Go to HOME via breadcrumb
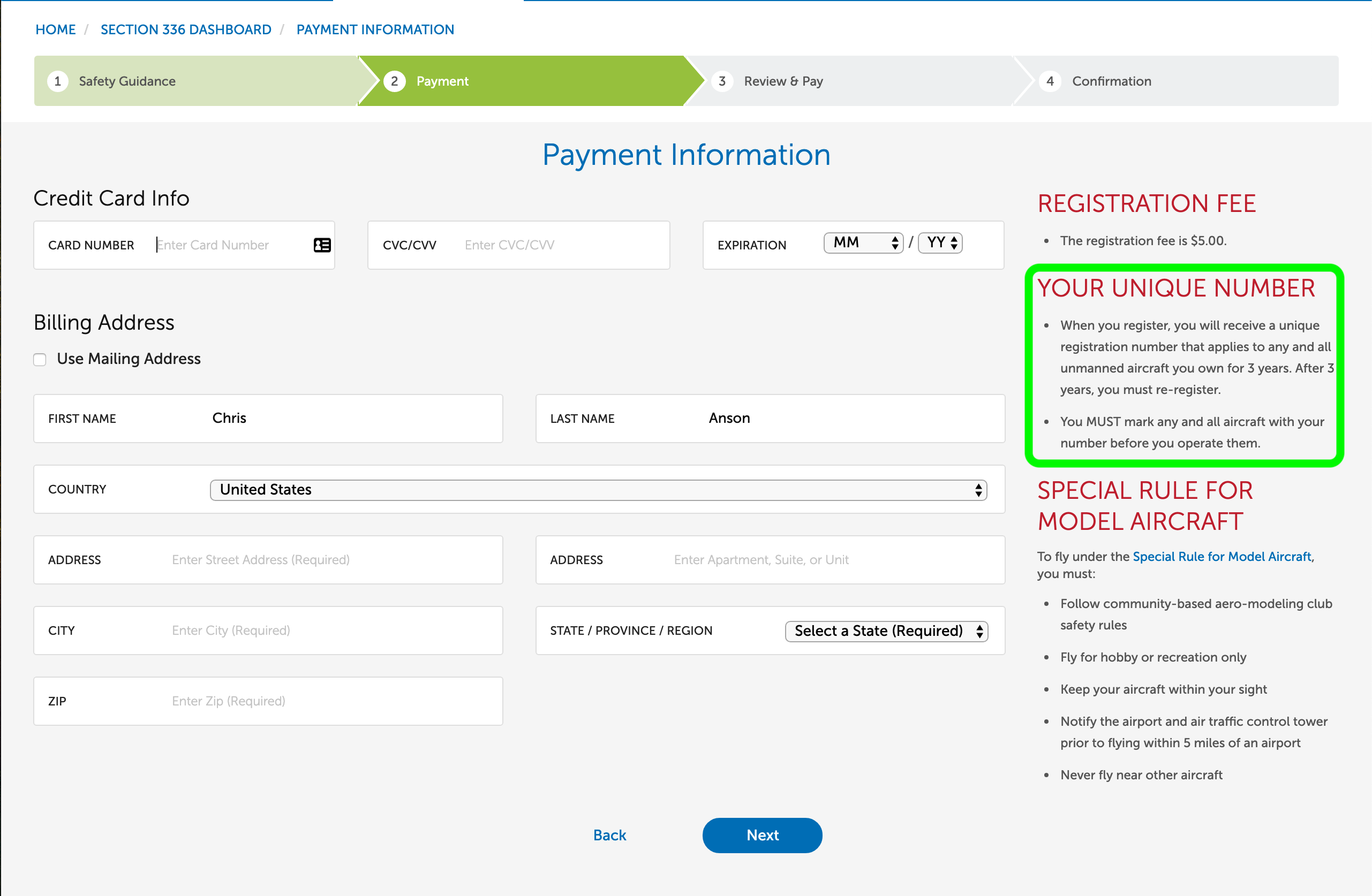The height and width of the screenshot is (896, 1372). [55, 29]
